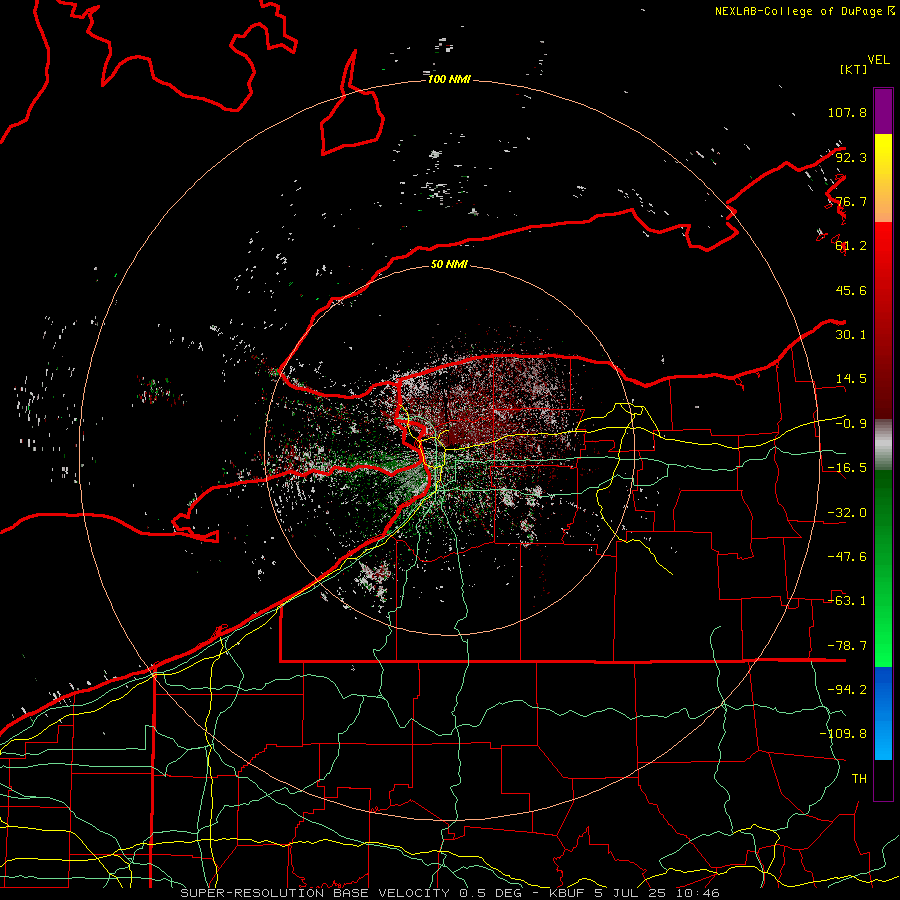Click the purple top segment of color bar

[x=883, y=111]
